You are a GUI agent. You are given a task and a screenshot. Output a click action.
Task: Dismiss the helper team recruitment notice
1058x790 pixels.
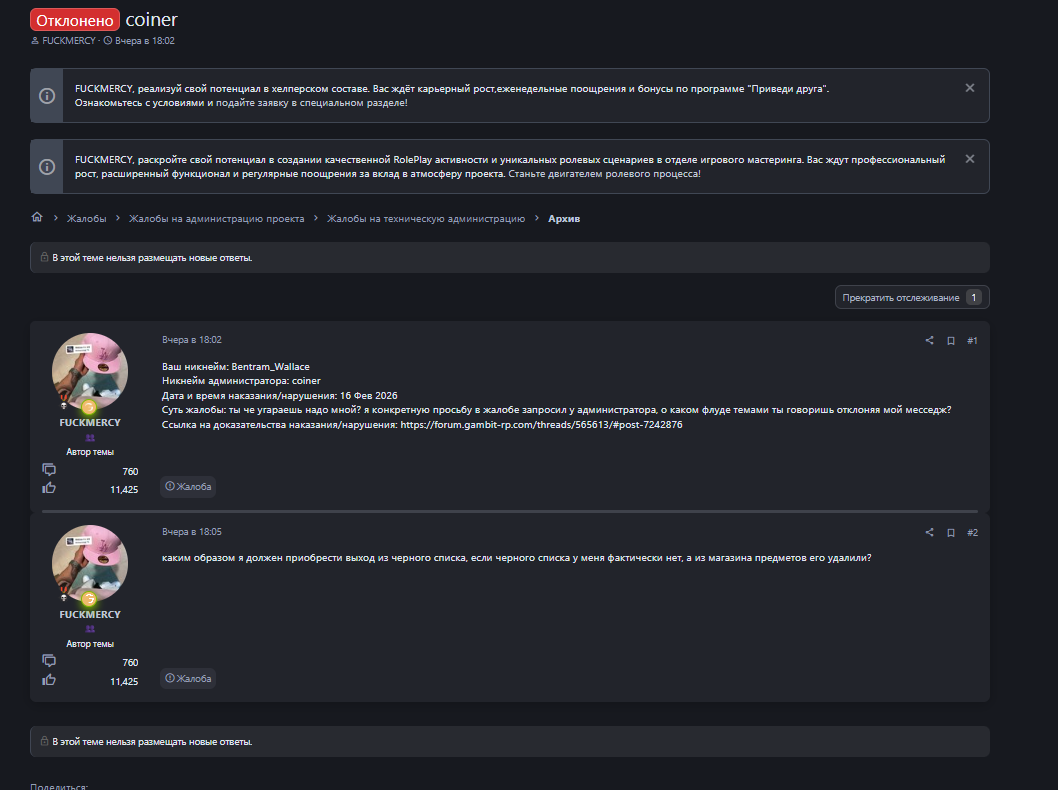click(x=969, y=88)
